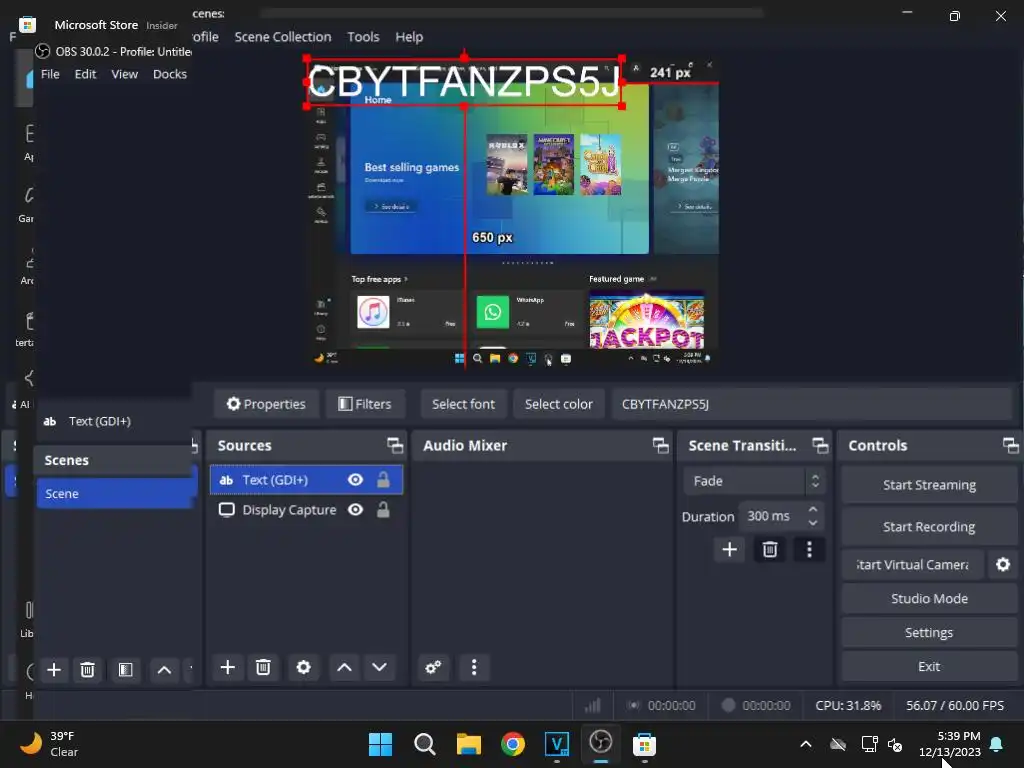1024x768 pixels.
Task: Open Filters for selected source
Action: [365, 404]
